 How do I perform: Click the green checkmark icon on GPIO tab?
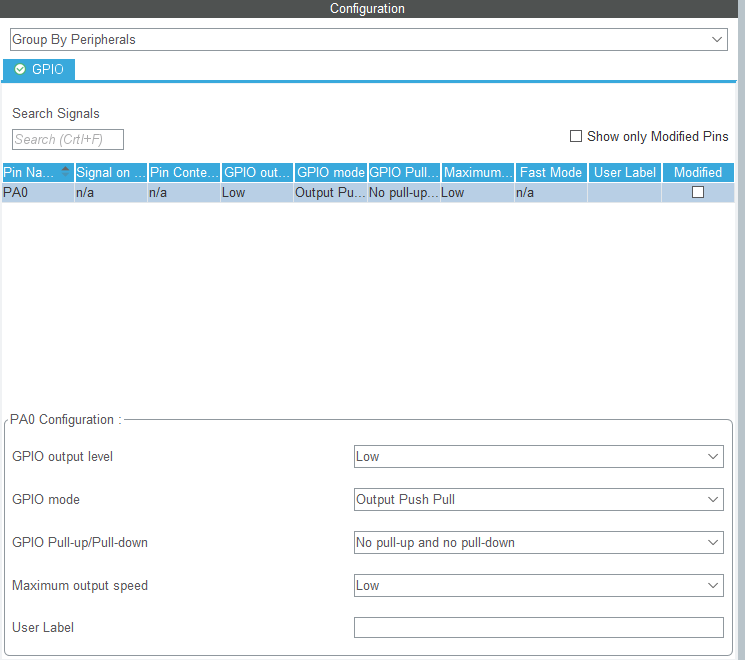coord(20,70)
